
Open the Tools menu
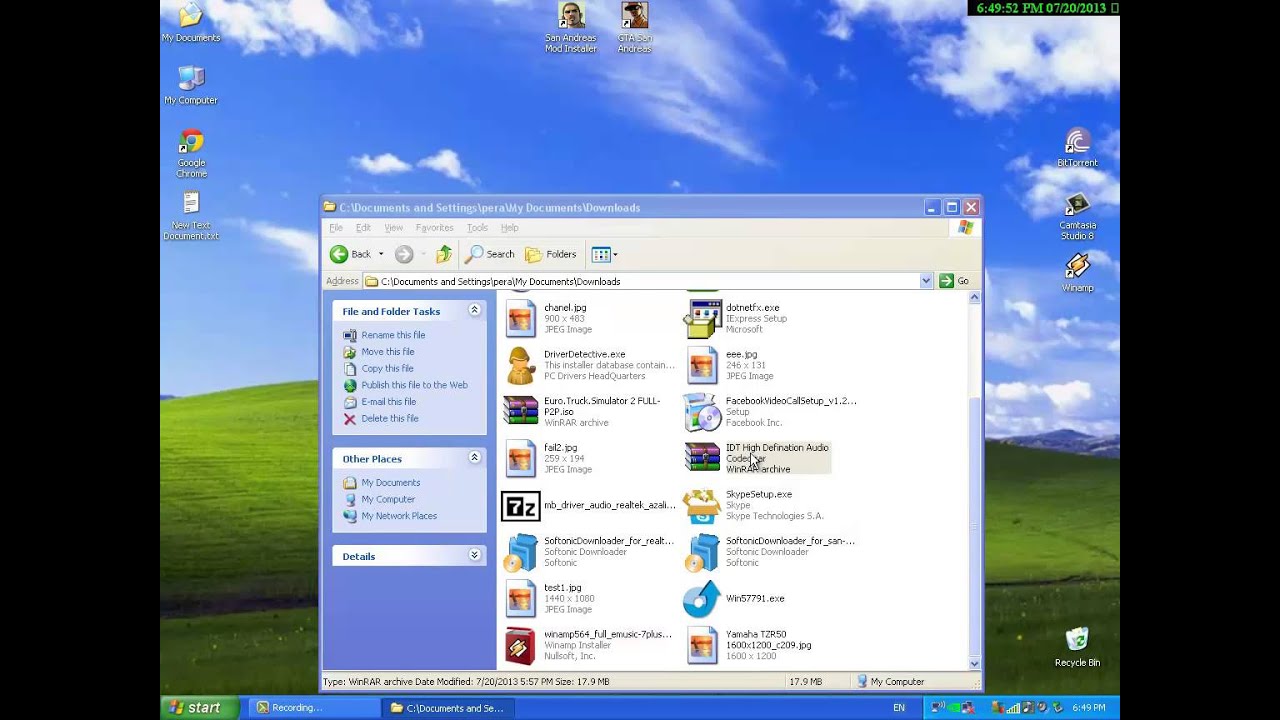(477, 228)
